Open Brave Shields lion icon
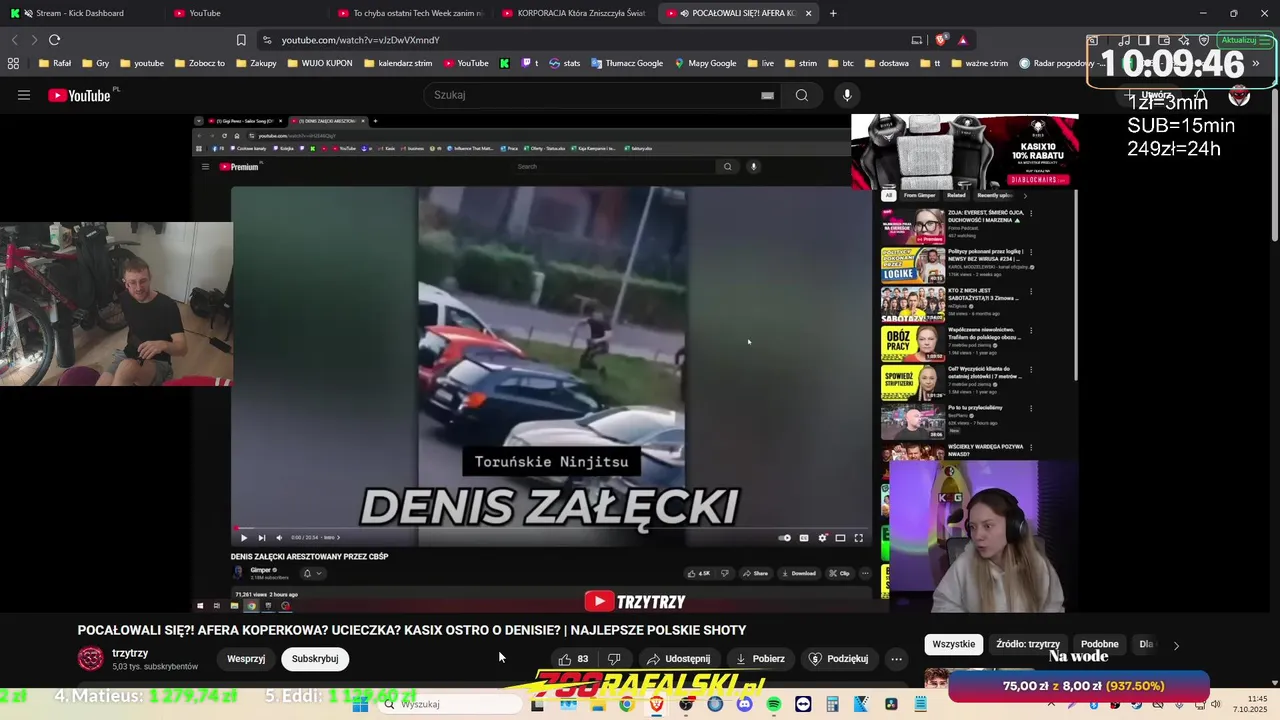 (x=941, y=40)
